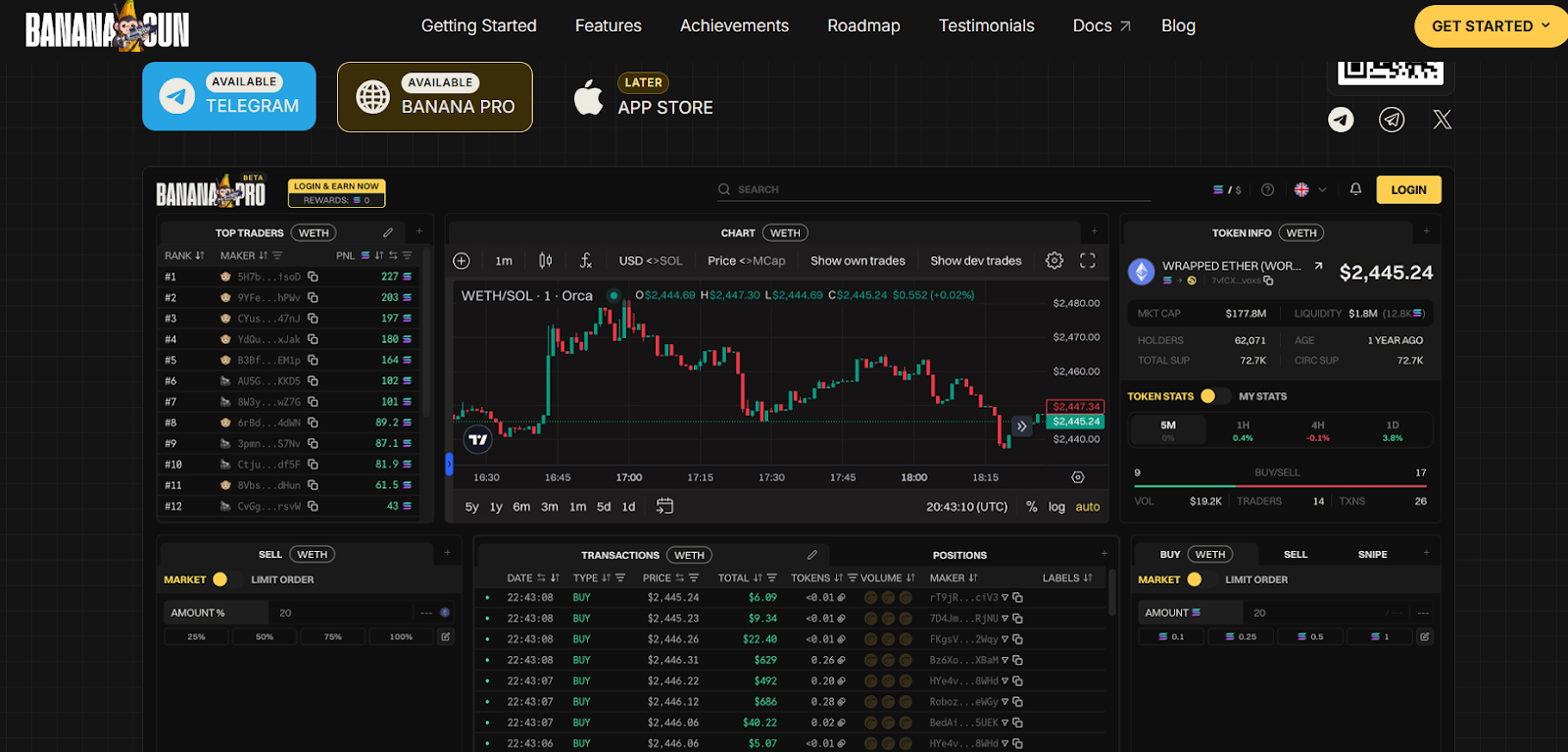Click the notification bell icon

click(1355, 189)
